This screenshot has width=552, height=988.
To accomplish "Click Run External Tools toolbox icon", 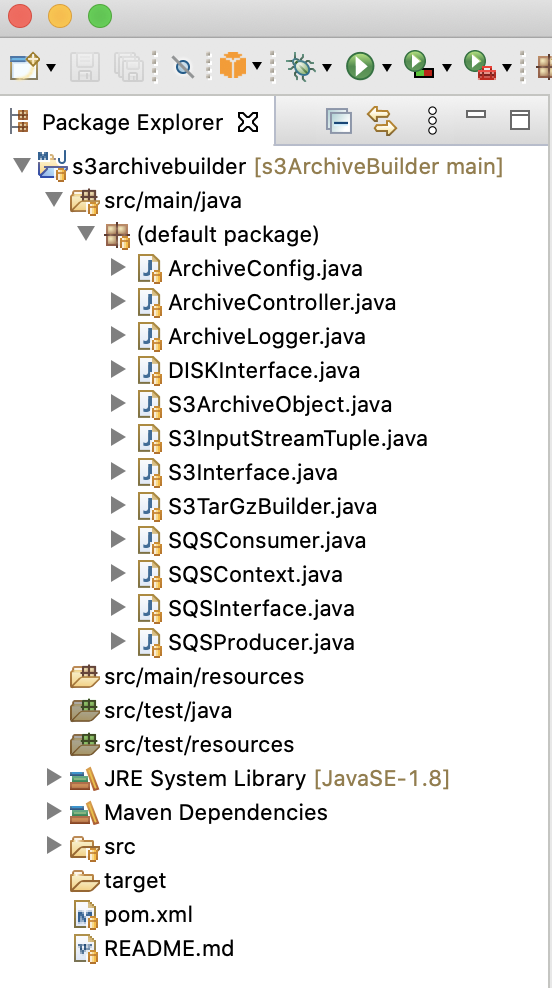I will click(479, 66).
